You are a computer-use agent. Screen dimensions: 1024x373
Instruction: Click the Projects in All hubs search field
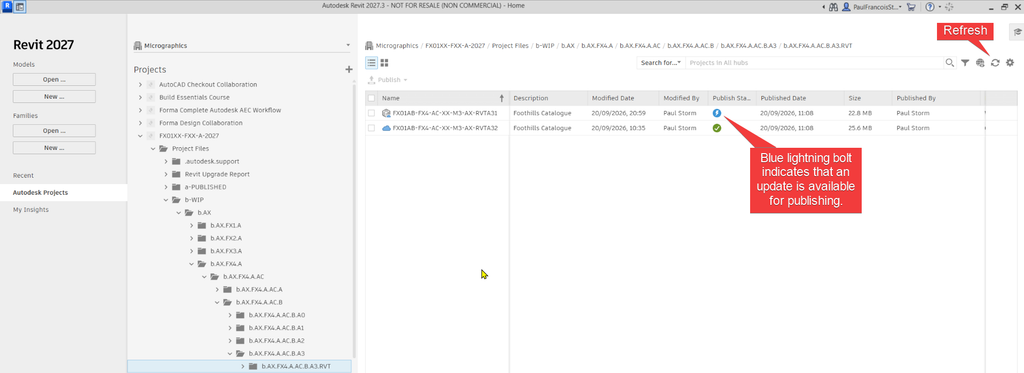[814, 63]
